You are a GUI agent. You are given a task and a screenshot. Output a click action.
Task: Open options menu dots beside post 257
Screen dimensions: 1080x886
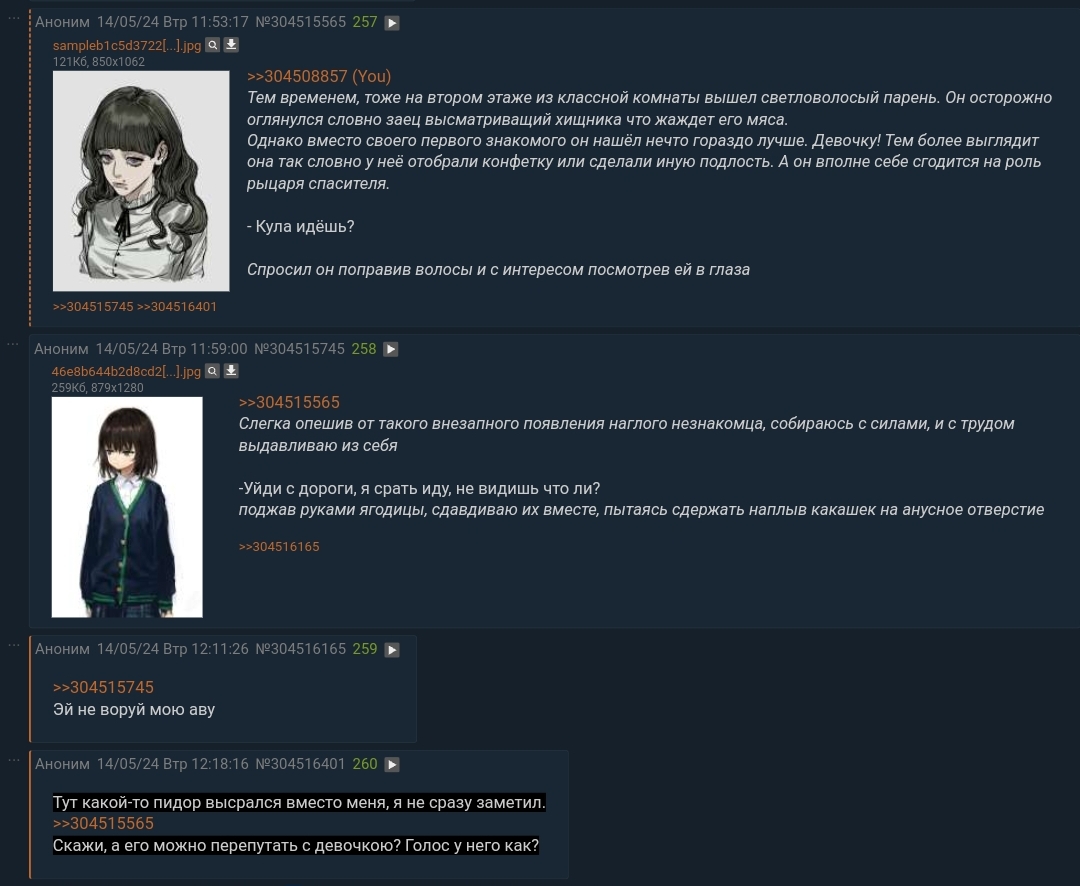pyautogui.click(x=13, y=18)
